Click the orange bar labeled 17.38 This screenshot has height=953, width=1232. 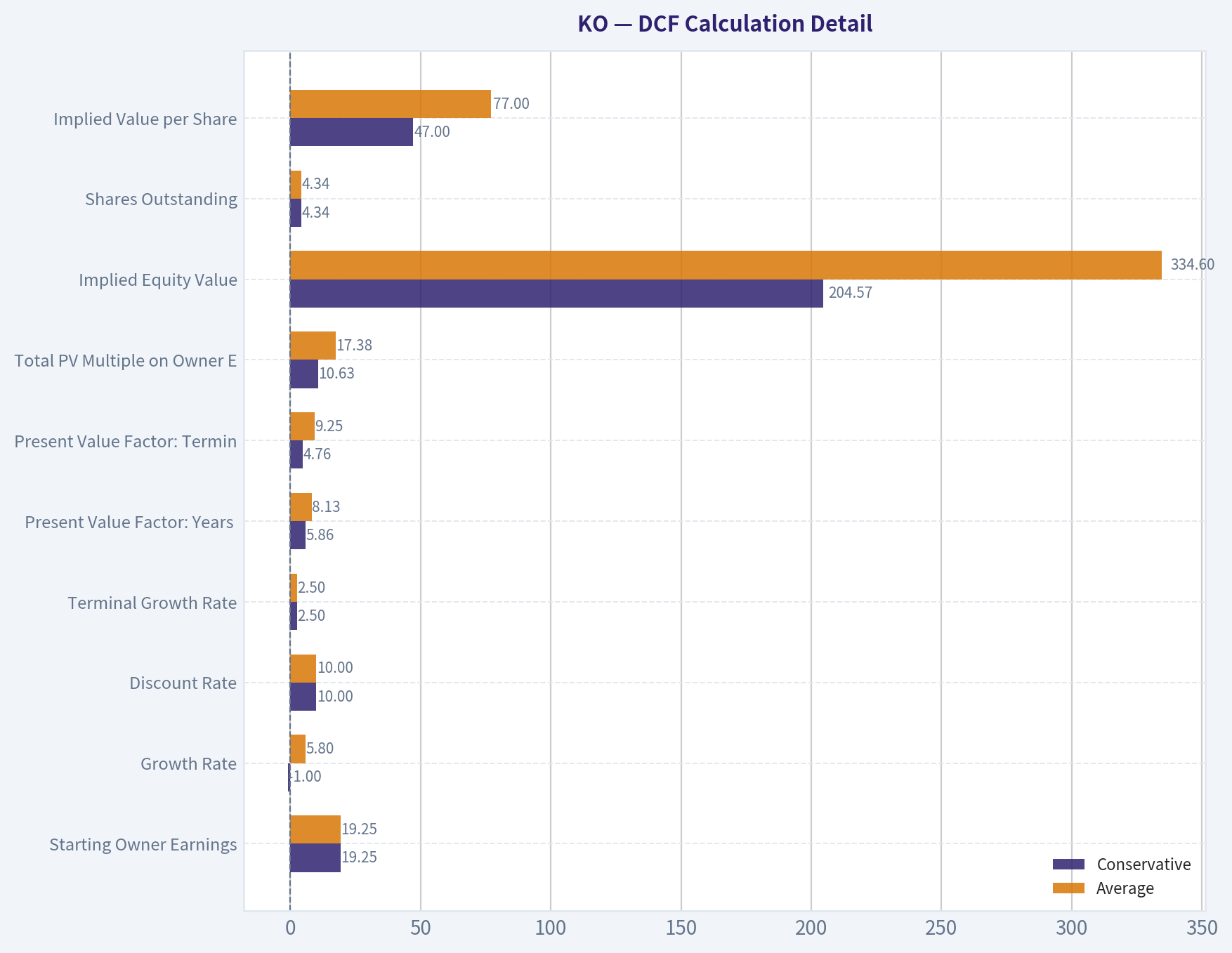(x=313, y=346)
